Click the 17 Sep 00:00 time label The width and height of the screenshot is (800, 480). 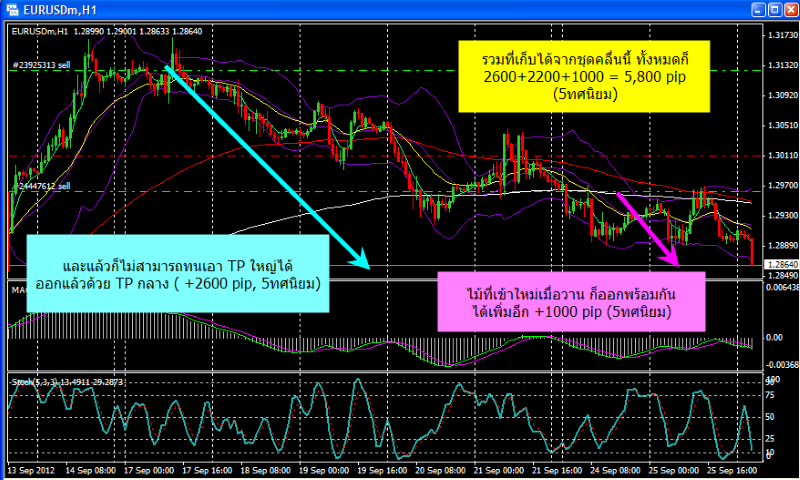pyautogui.click(x=149, y=470)
